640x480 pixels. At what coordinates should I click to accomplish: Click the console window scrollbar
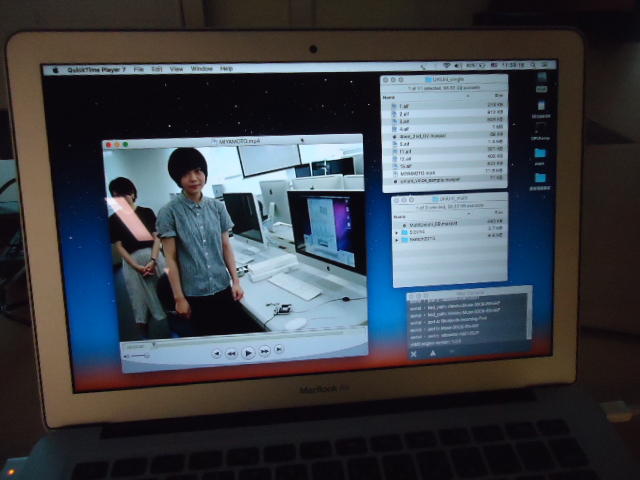coord(529,316)
